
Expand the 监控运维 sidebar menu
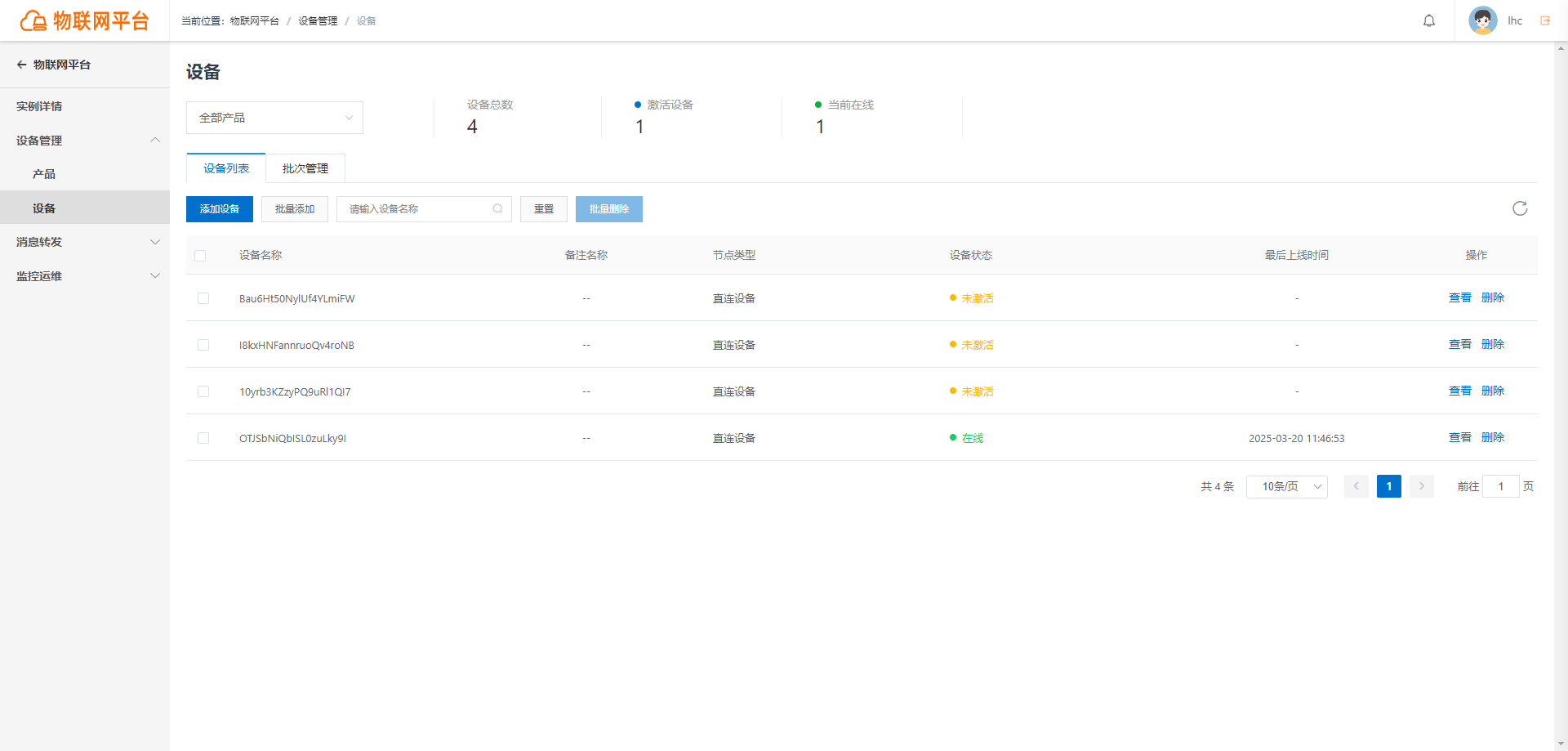85,276
